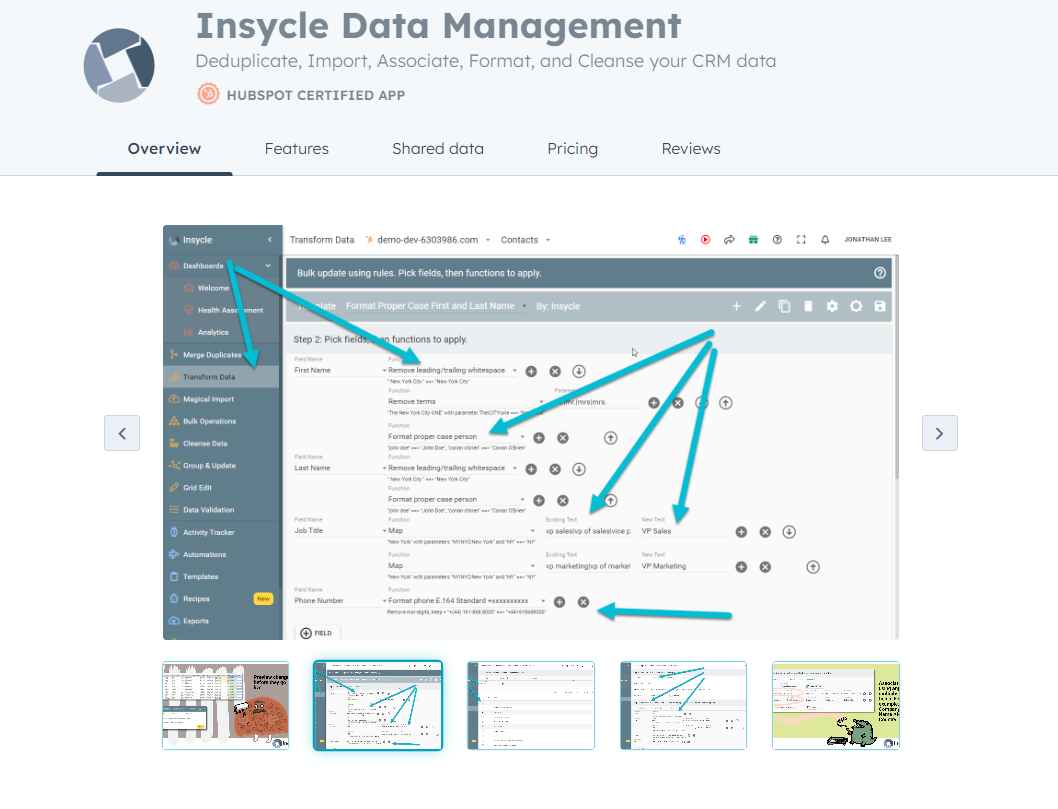Click the "By: Insycle" label
Viewport: 1058px width, 809px height.
pos(558,306)
